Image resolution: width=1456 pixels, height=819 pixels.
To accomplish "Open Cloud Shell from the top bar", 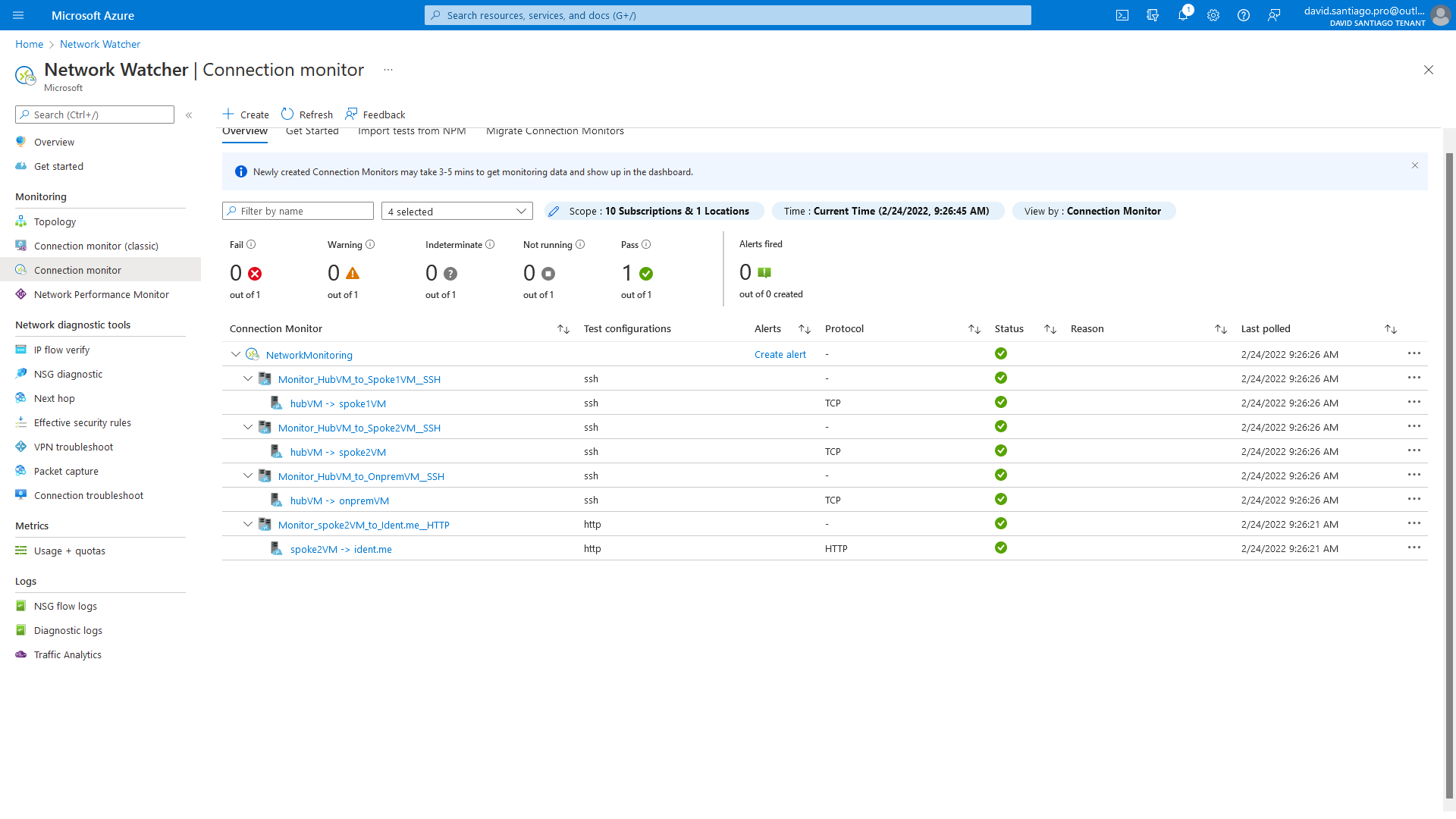I will point(1122,15).
